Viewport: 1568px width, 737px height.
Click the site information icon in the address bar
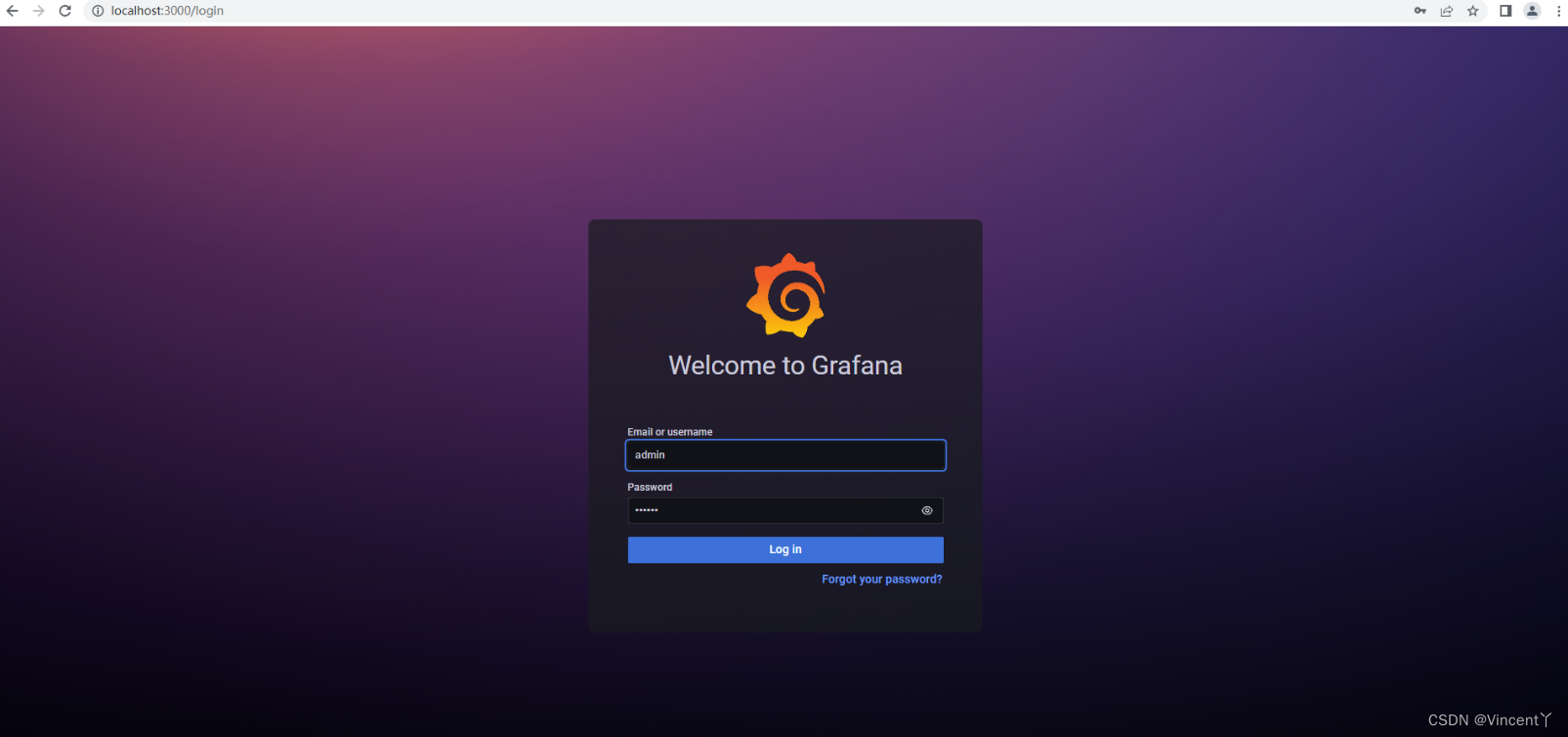click(98, 11)
